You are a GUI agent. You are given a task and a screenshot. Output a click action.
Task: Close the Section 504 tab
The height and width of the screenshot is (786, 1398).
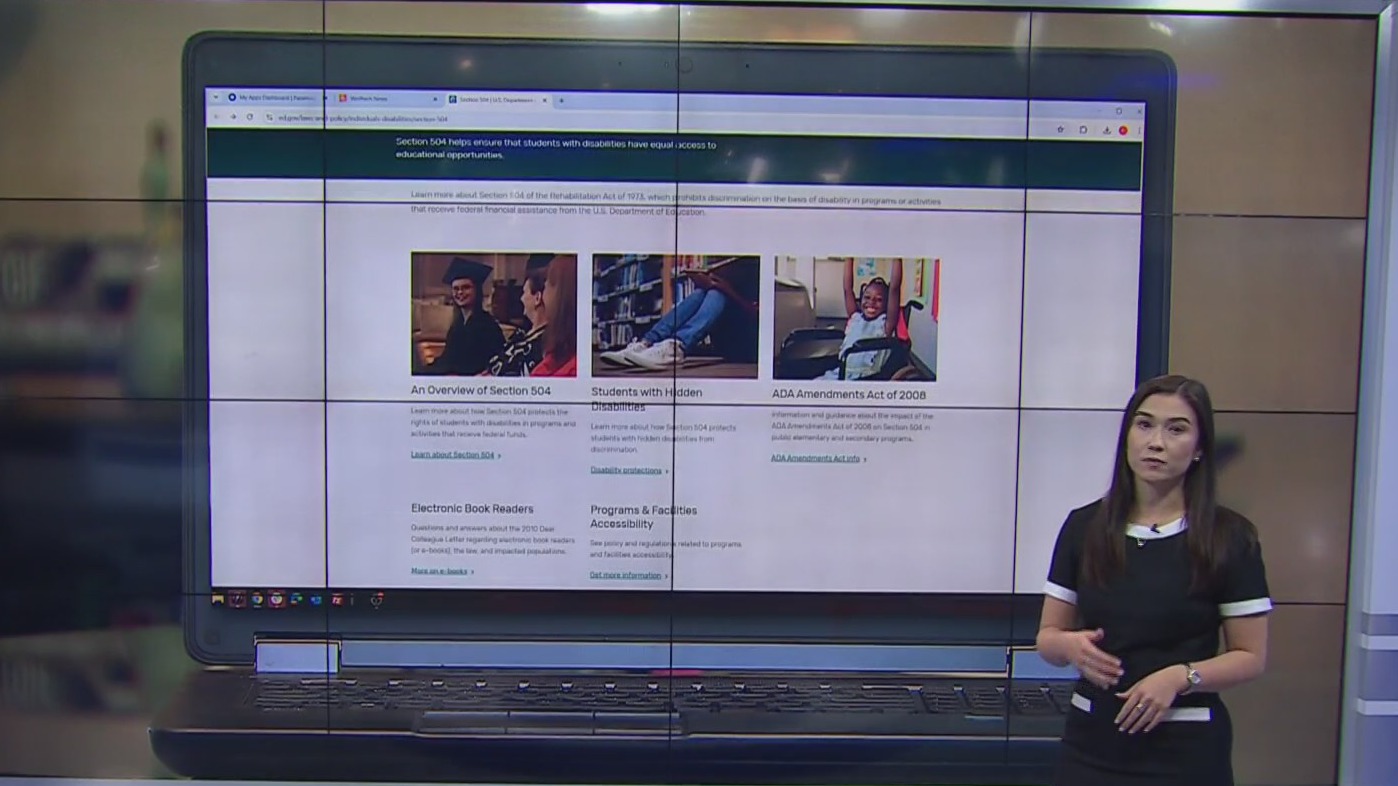pyautogui.click(x=545, y=100)
